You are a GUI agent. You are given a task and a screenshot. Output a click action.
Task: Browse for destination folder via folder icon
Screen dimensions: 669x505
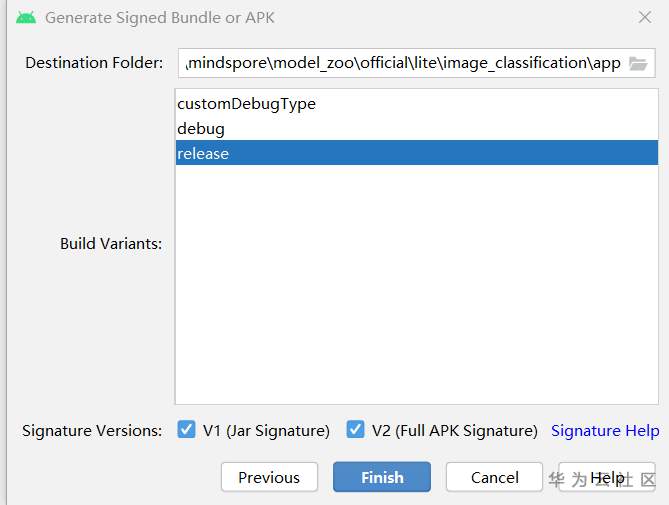pos(638,63)
